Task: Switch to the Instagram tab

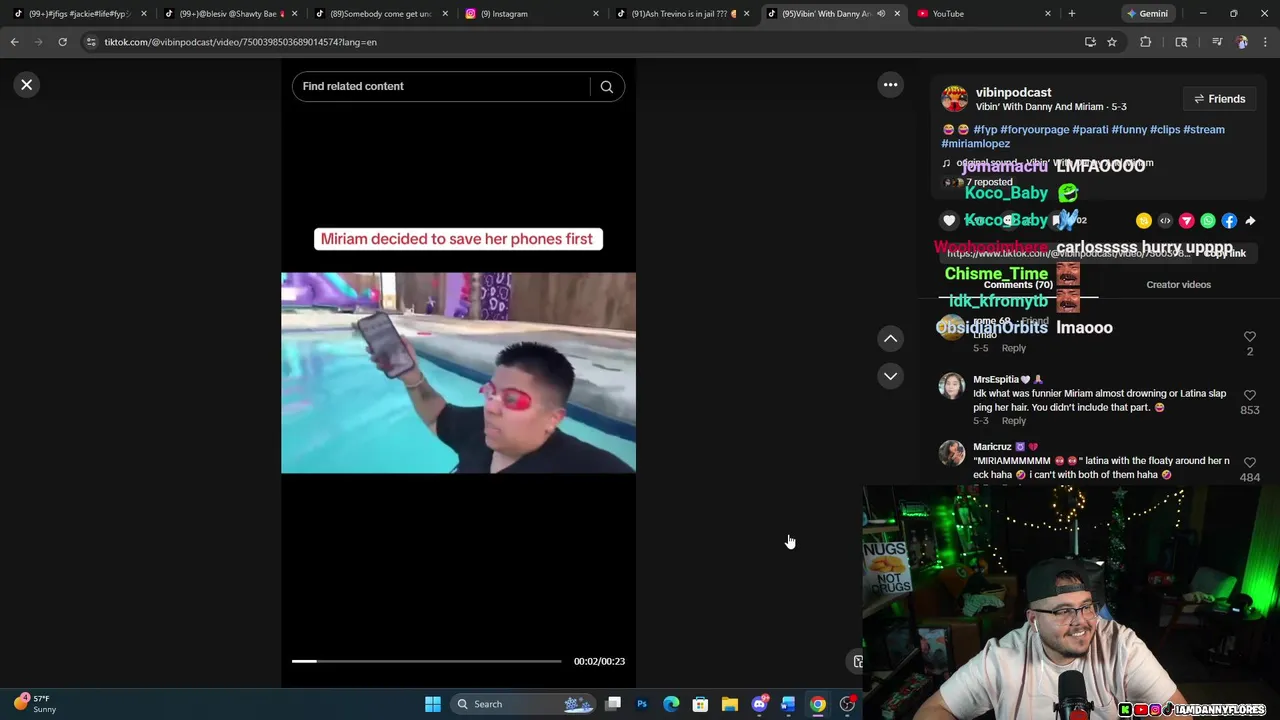Action: click(x=532, y=14)
